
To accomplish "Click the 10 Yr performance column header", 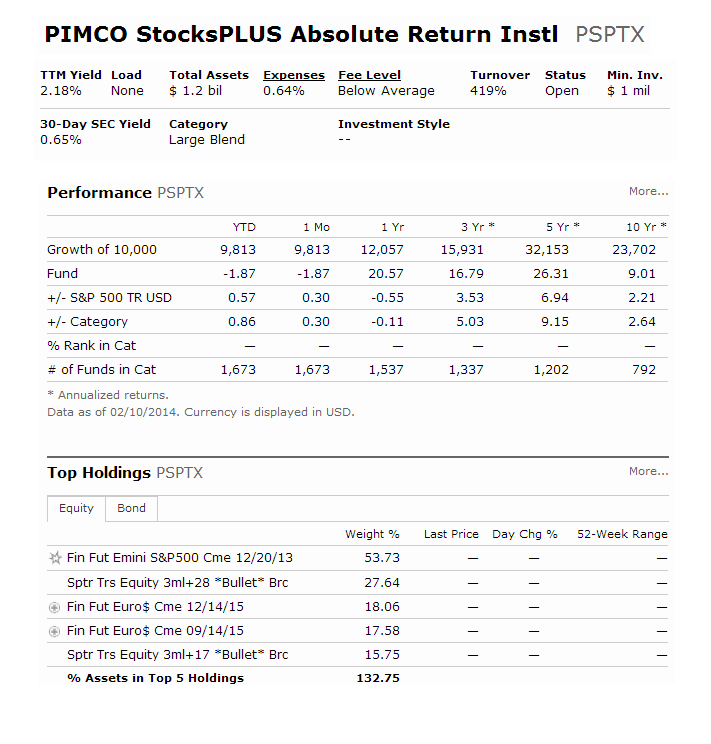I will (646, 227).
